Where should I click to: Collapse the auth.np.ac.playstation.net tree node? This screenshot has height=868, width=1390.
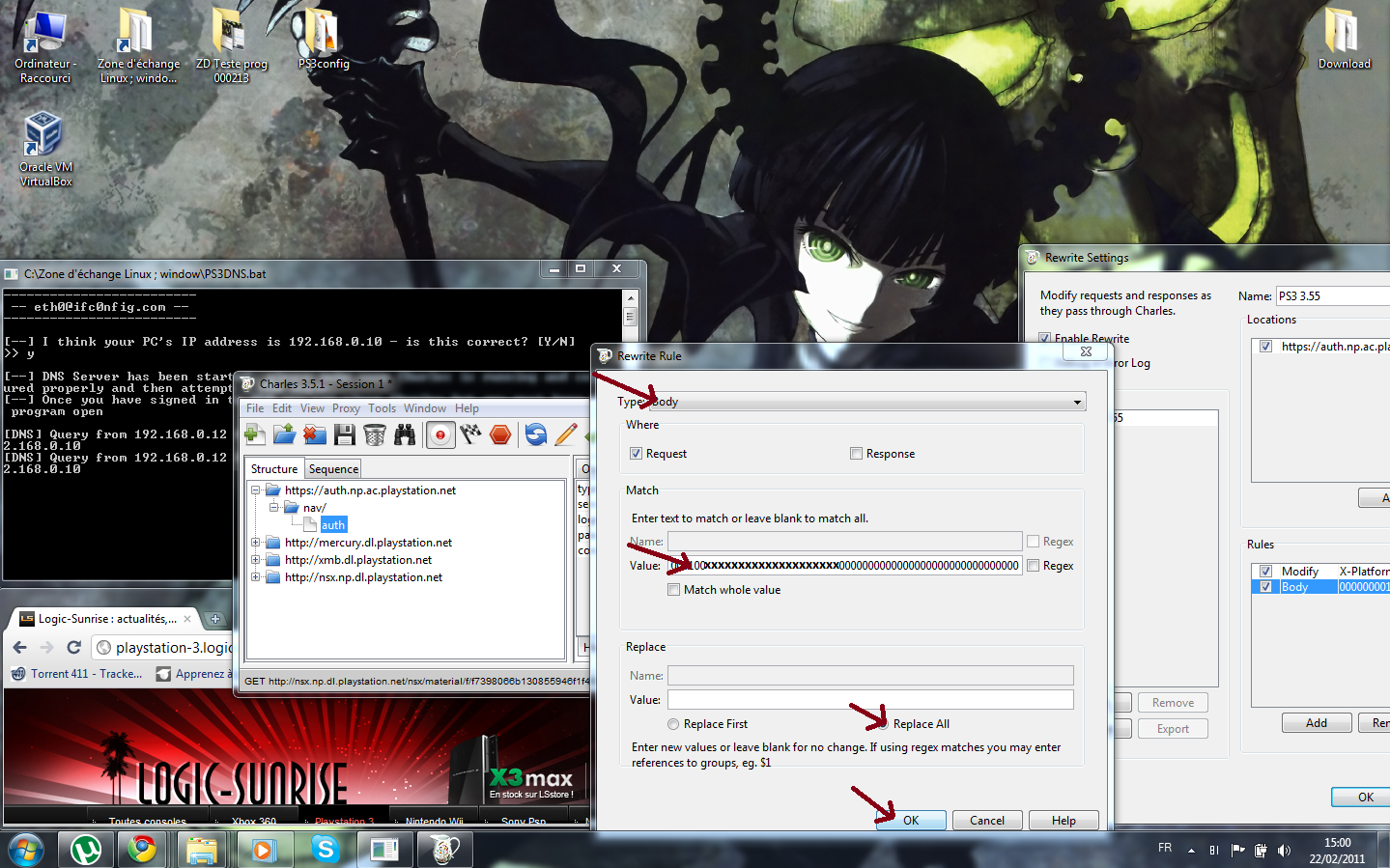[256, 490]
